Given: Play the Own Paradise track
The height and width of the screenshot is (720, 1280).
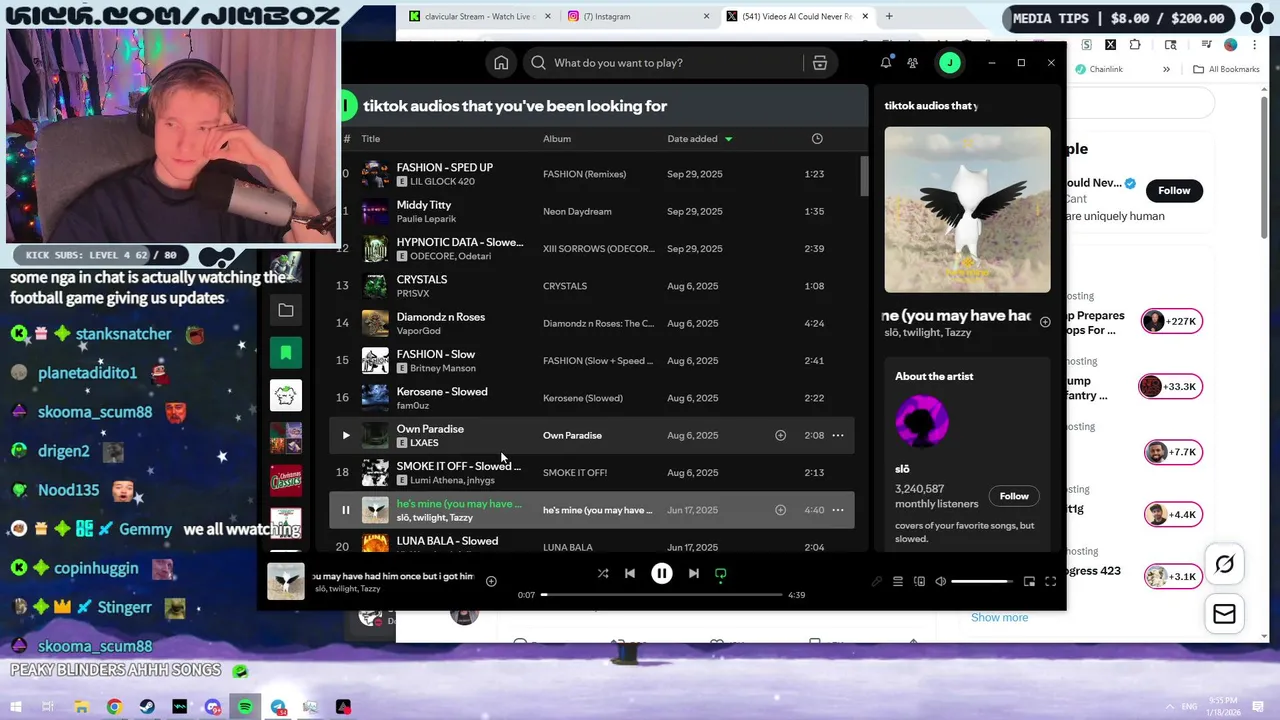Looking at the screenshot, I should click(346, 435).
